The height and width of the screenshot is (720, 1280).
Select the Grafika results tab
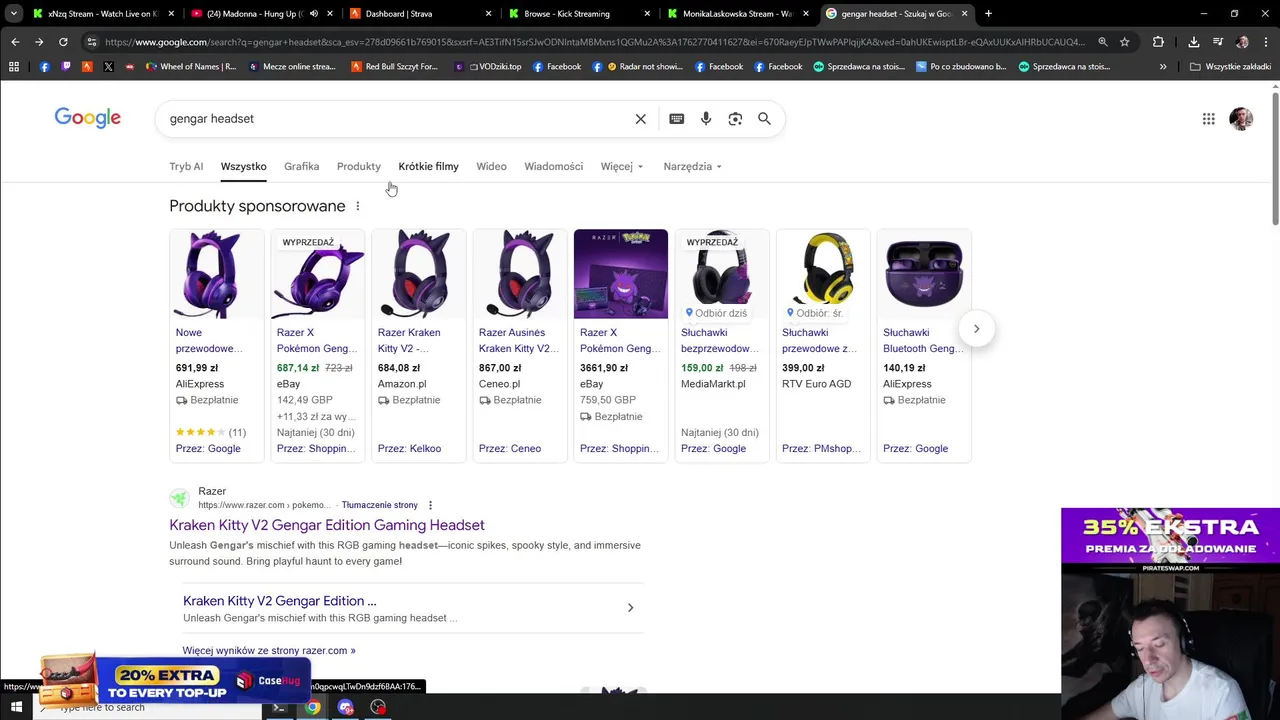coord(301,167)
